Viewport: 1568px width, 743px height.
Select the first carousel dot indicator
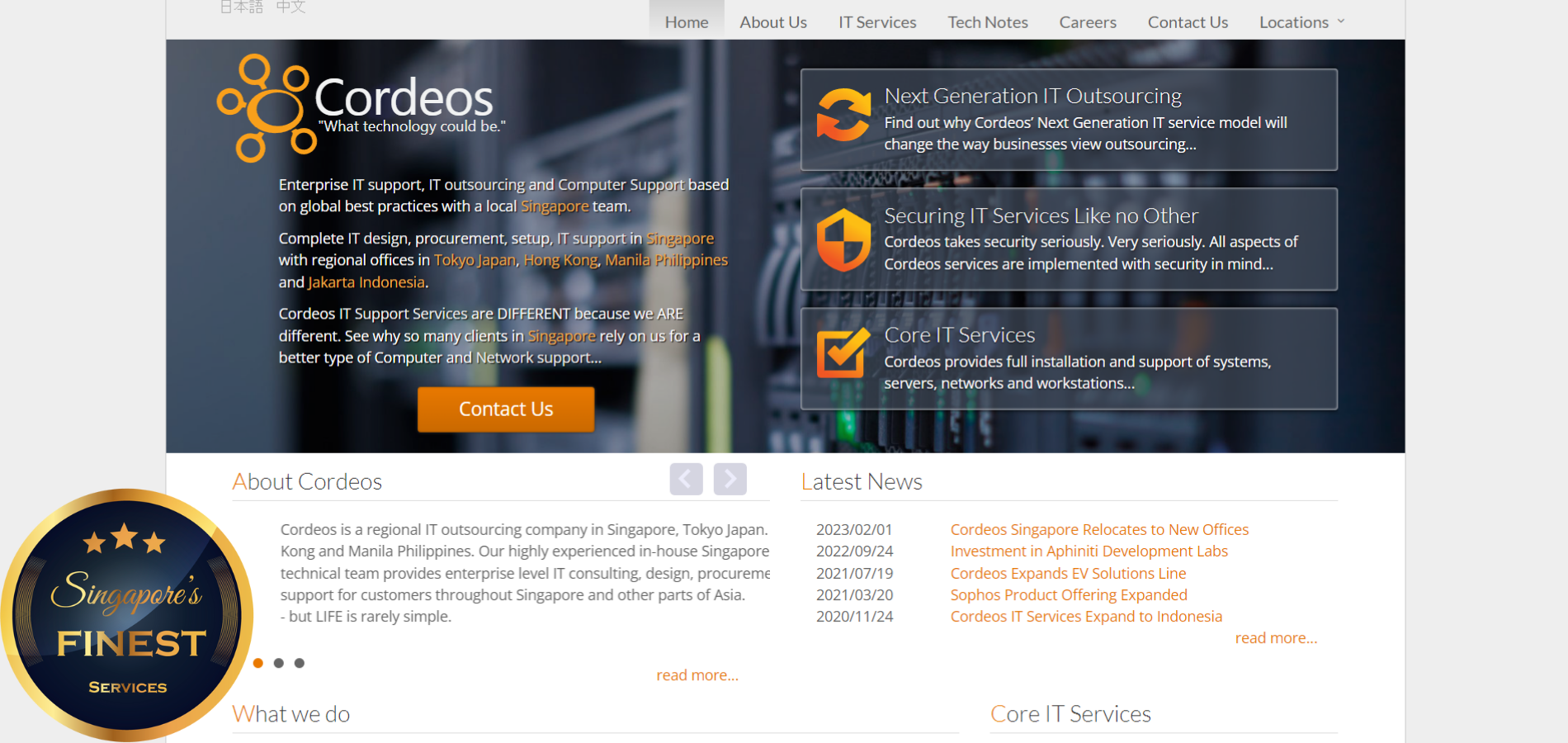(258, 663)
